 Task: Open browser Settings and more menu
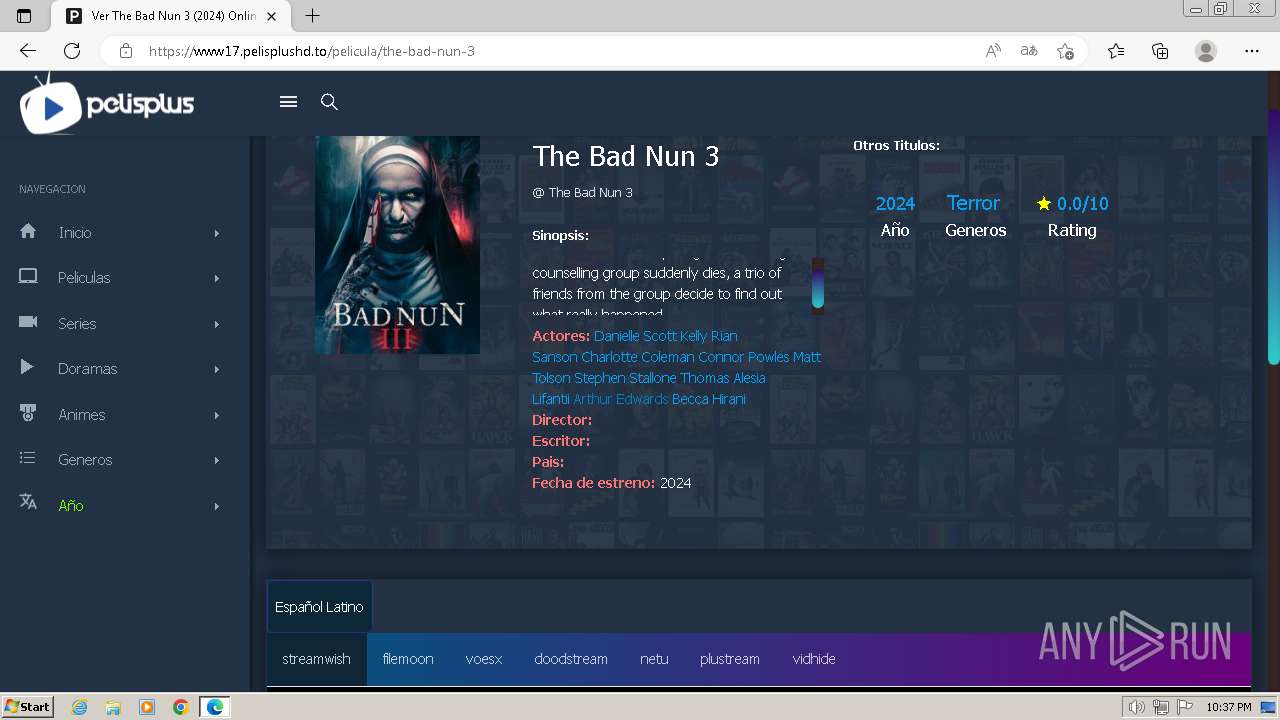(1252, 51)
